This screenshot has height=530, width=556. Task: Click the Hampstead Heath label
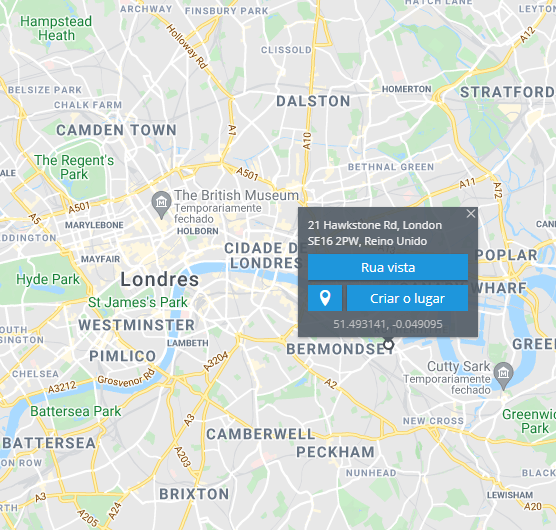coord(56,28)
